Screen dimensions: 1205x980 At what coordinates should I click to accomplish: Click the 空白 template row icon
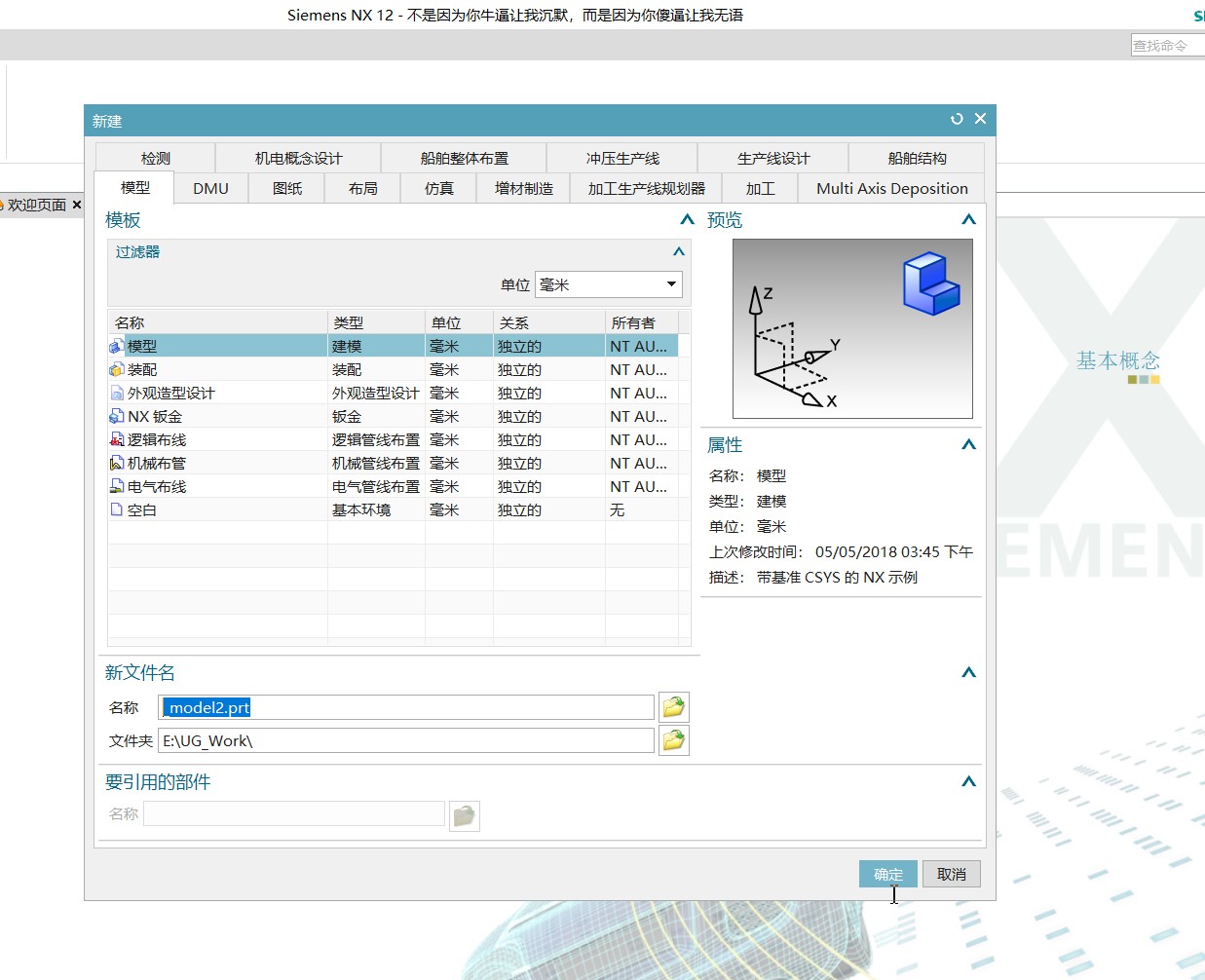click(x=117, y=509)
